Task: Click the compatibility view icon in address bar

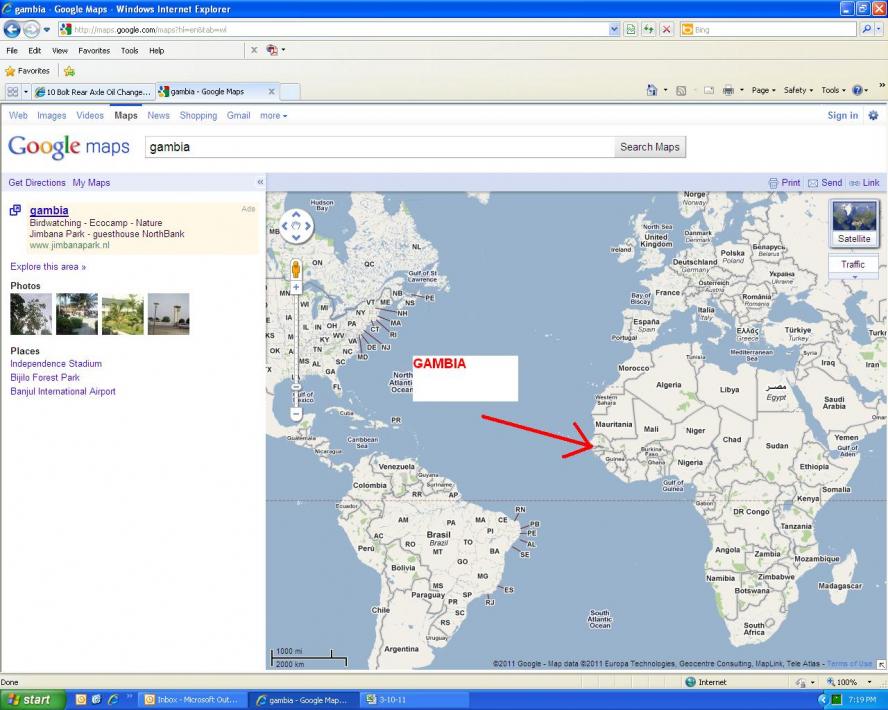Action: coord(631,29)
